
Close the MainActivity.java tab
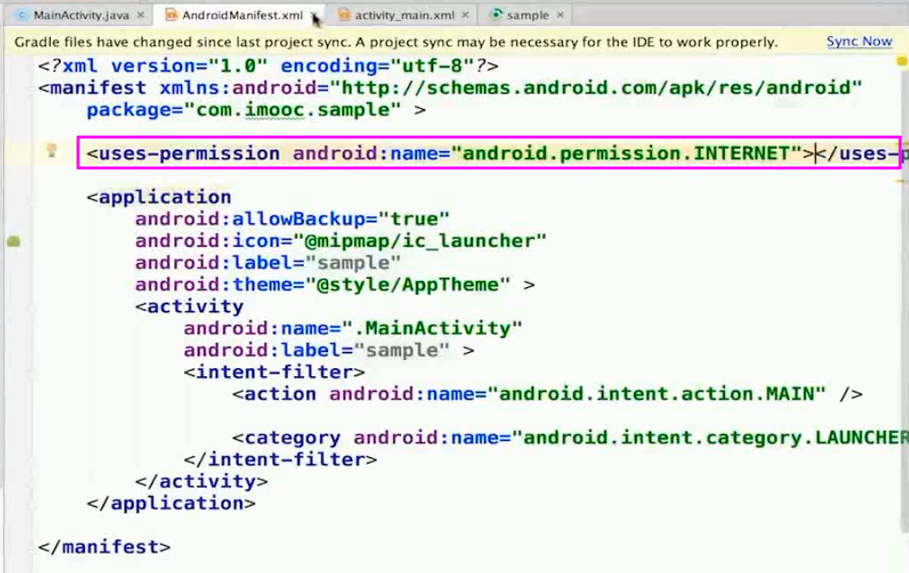coord(140,16)
